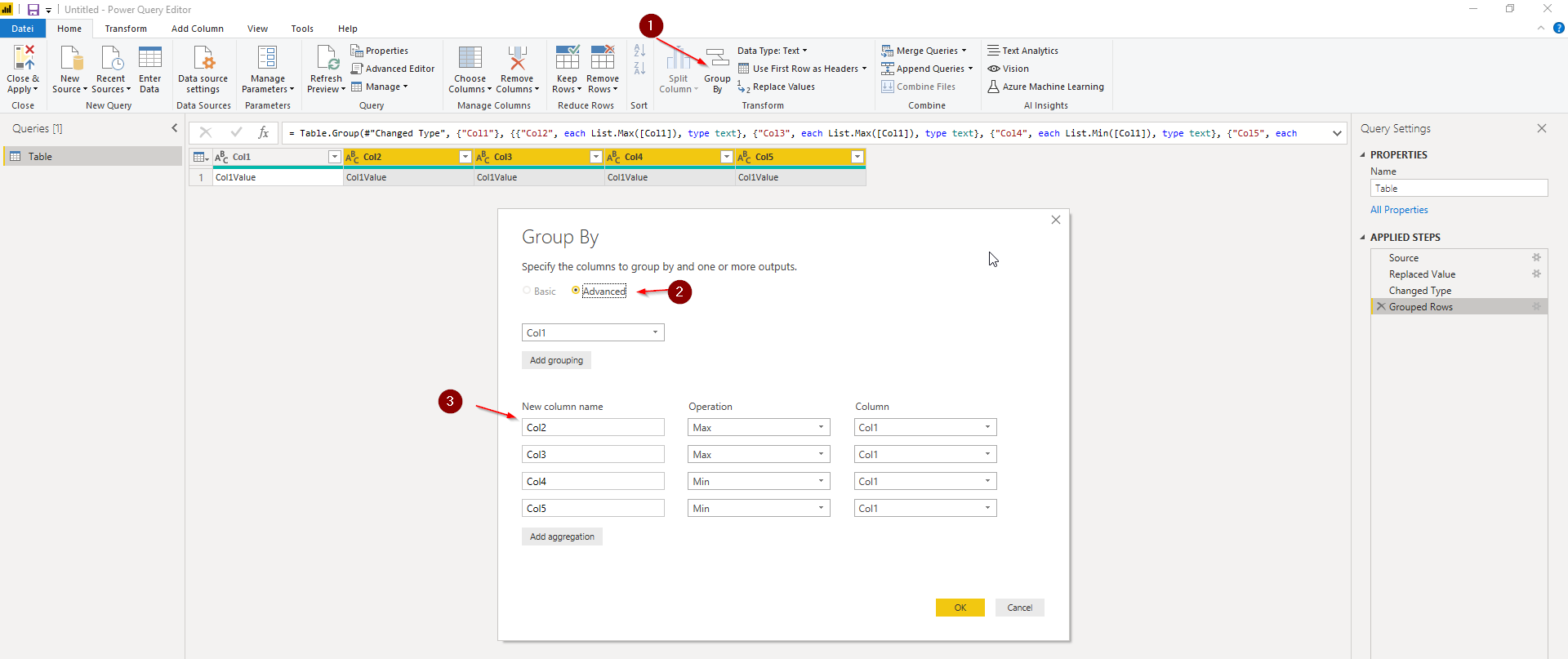Open the Advanced Editor
Viewport: 1568px width, 659px height.
[x=393, y=69]
